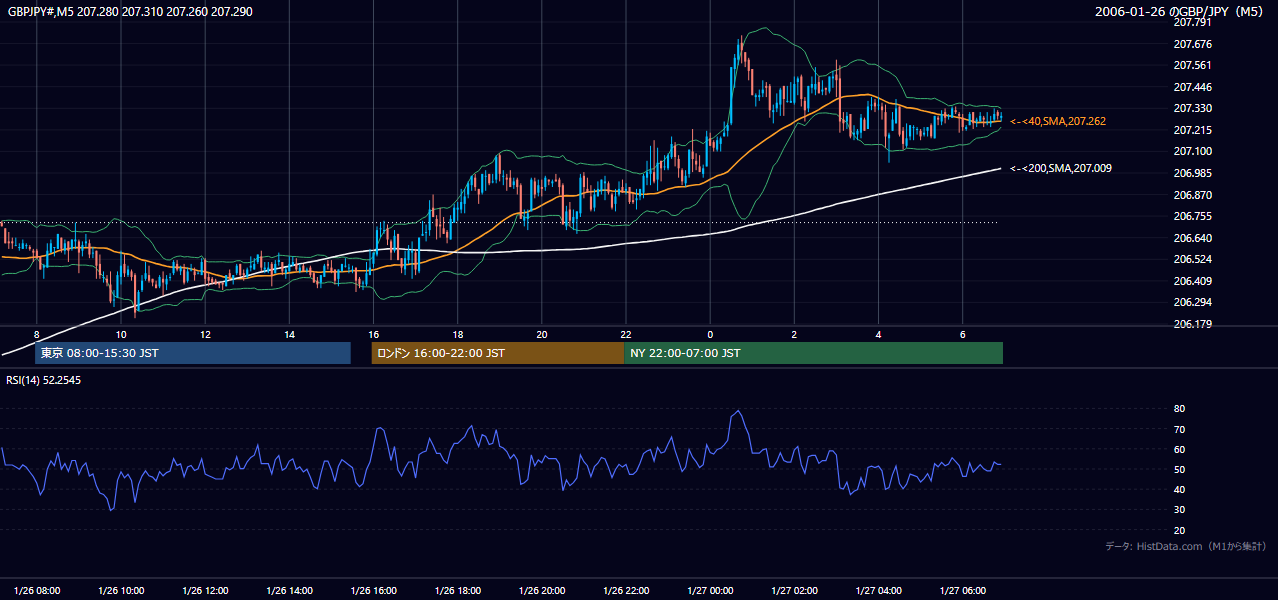Click price level 207.561 on the axis
Image resolution: width=1278 pixels, height=600 pixels.
point(1192,65)
